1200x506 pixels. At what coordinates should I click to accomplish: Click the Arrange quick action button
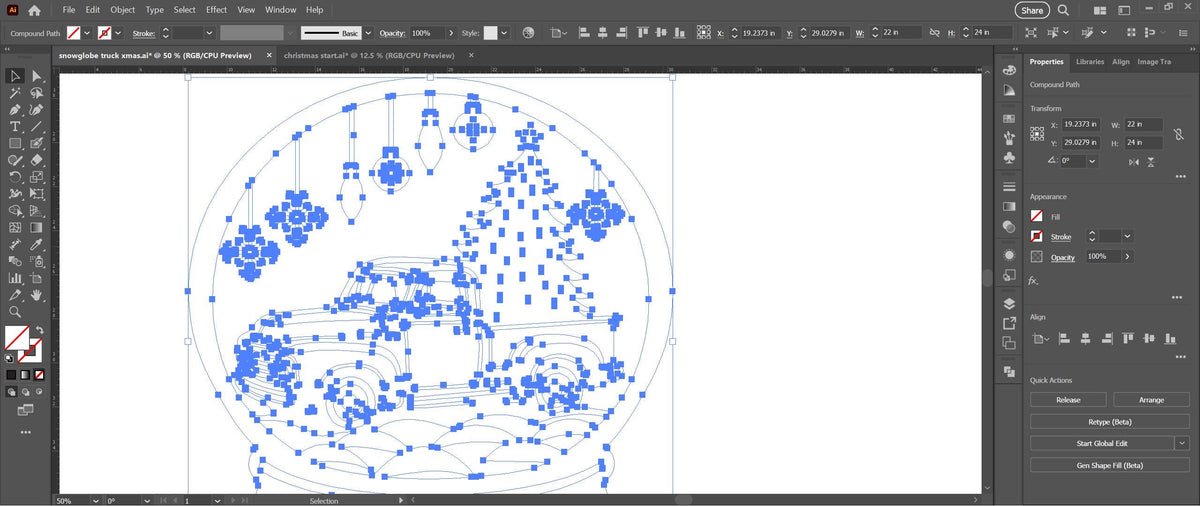[x=1151, y=399]
